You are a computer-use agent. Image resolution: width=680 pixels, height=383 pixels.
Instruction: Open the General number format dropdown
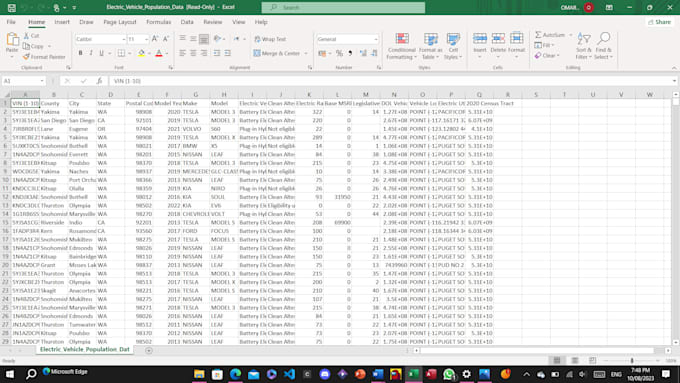point(376,39)
